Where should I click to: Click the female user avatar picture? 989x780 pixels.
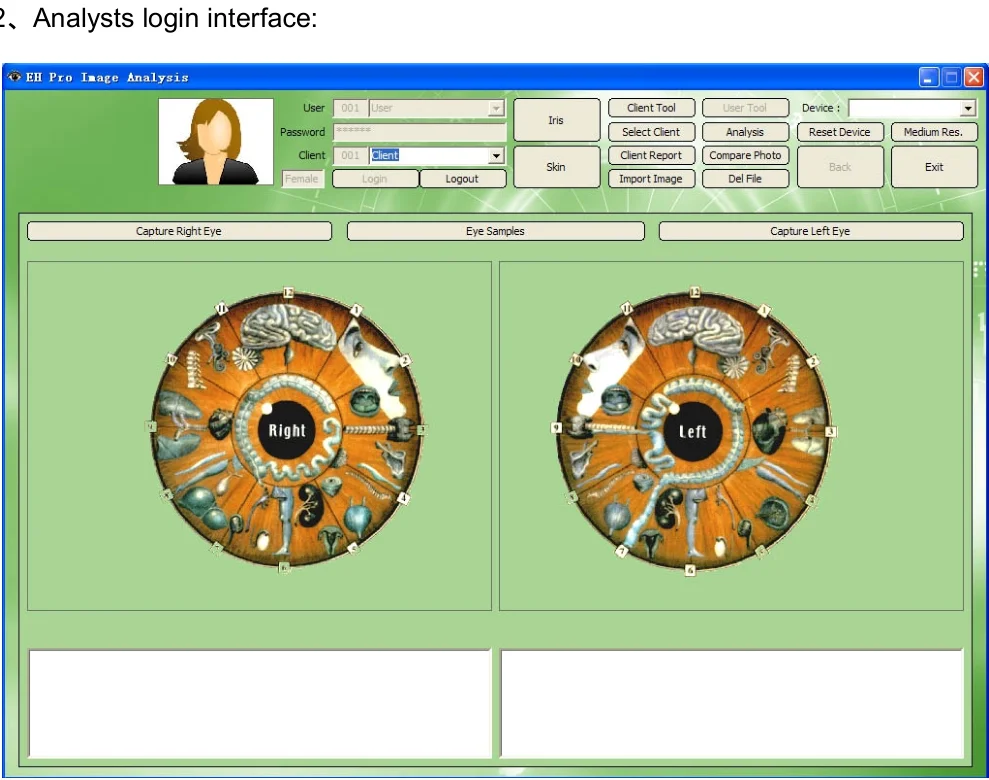(216, 142)
